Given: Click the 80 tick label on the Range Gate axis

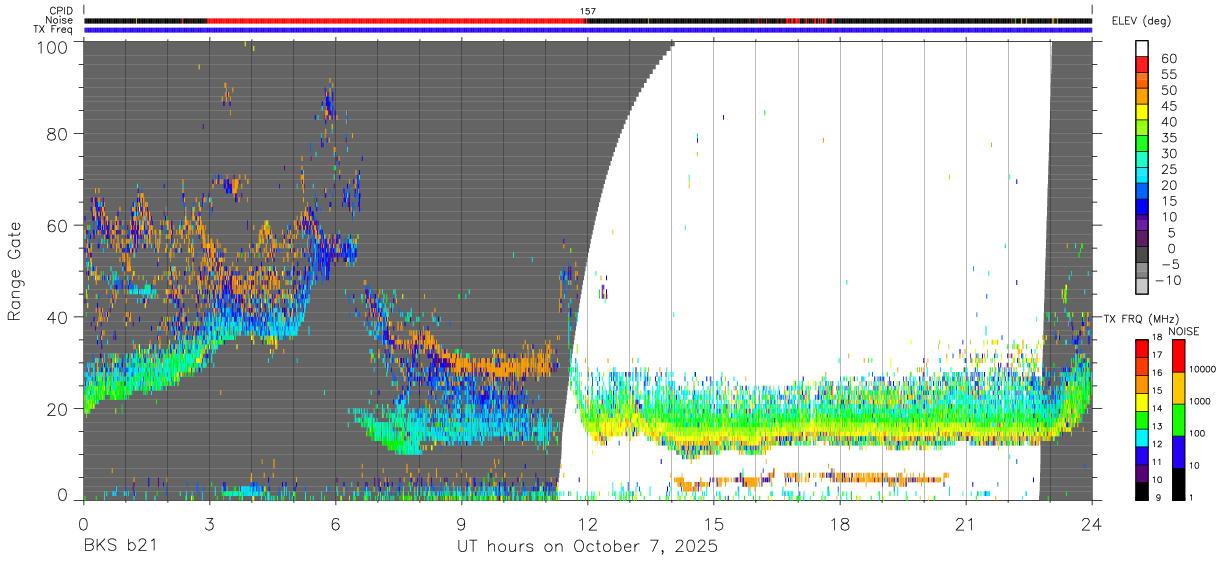Looking at the screenshot, I should pyautogui.click(x=58, y=134).
